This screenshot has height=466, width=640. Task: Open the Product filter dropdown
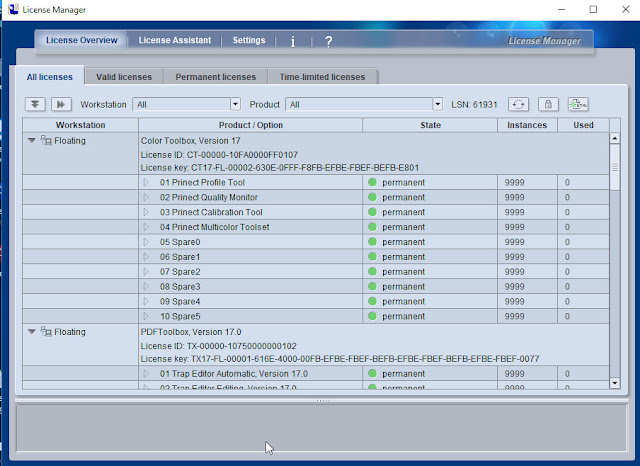click(438, 104)
